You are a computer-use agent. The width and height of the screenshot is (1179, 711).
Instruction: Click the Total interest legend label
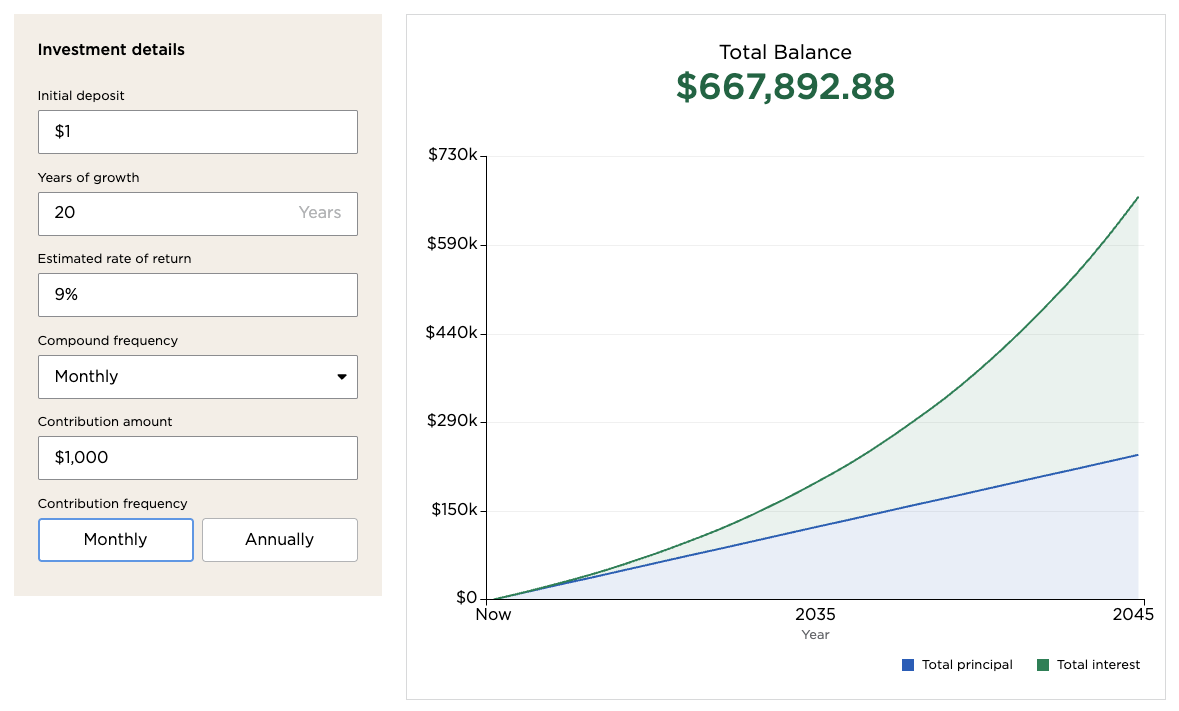(x=1098, y=665)
